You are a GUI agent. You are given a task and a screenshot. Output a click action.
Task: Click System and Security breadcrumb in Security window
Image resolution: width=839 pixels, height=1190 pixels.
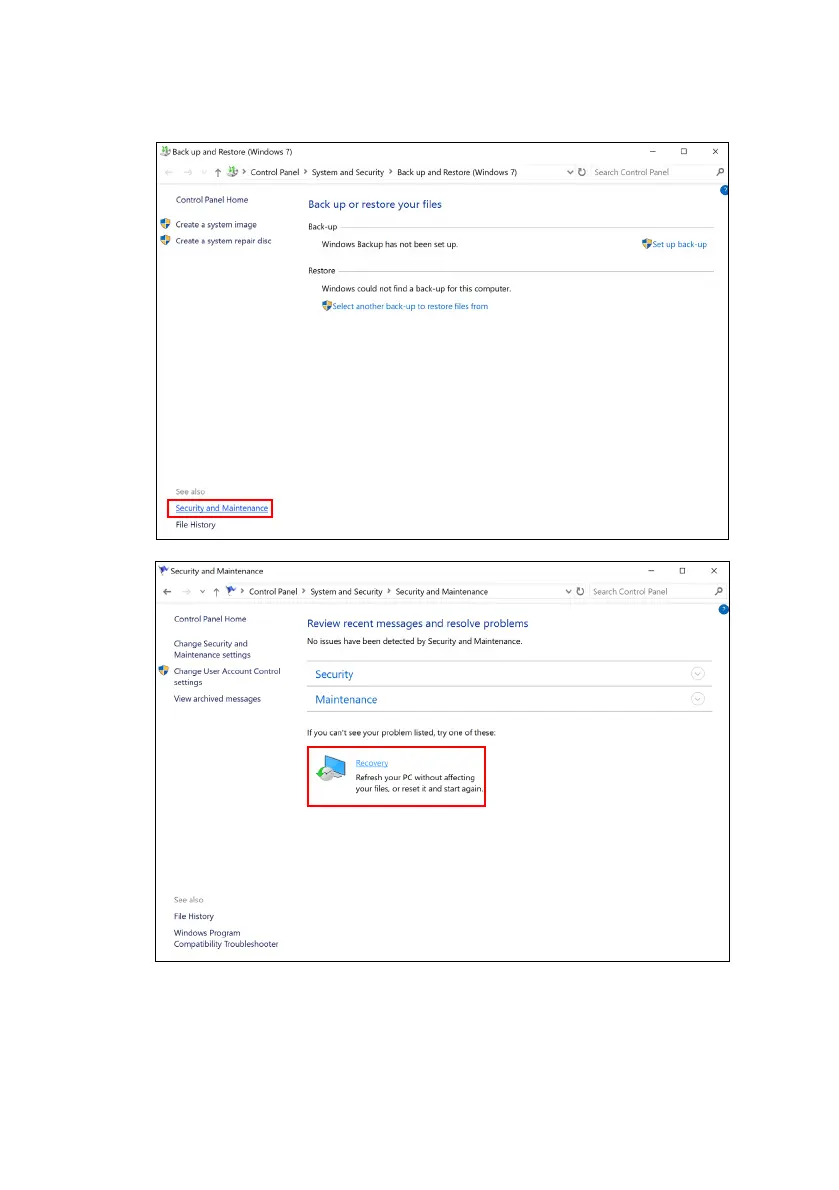click(346, 592)
